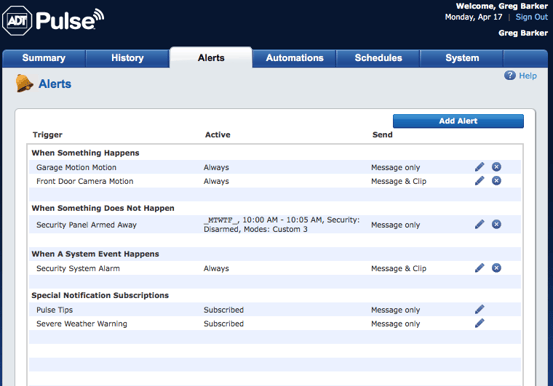Click the Welcome, Greg Barker text
The height and width of the screenshot is (386, 553).
502,6
